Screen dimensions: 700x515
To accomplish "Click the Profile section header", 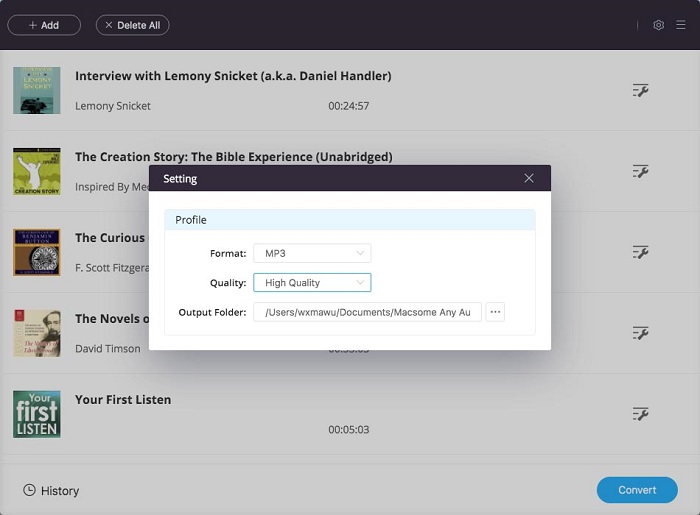I will tap(350, 220).
